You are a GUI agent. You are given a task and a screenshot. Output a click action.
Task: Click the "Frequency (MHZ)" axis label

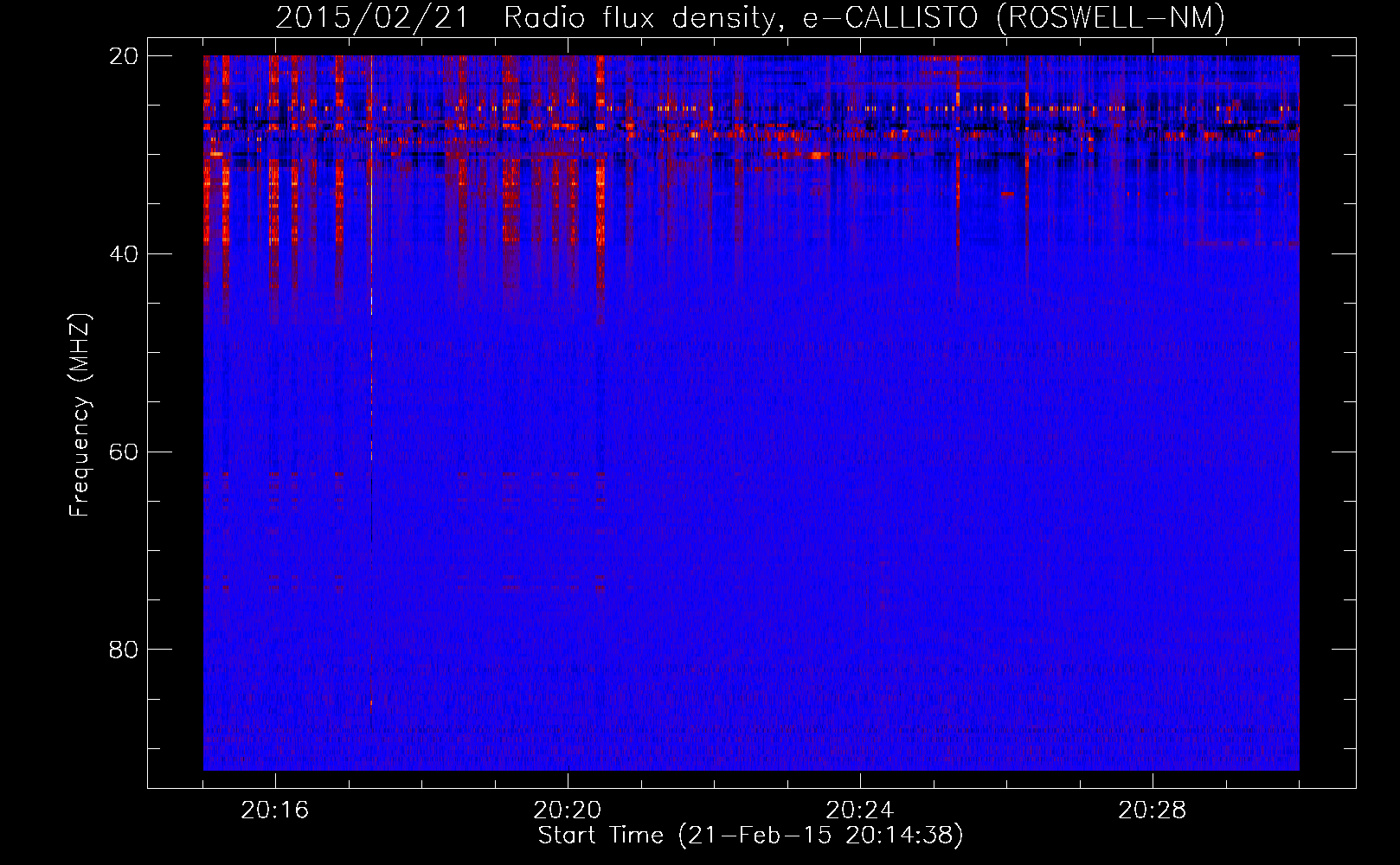[x=80, y=415]
